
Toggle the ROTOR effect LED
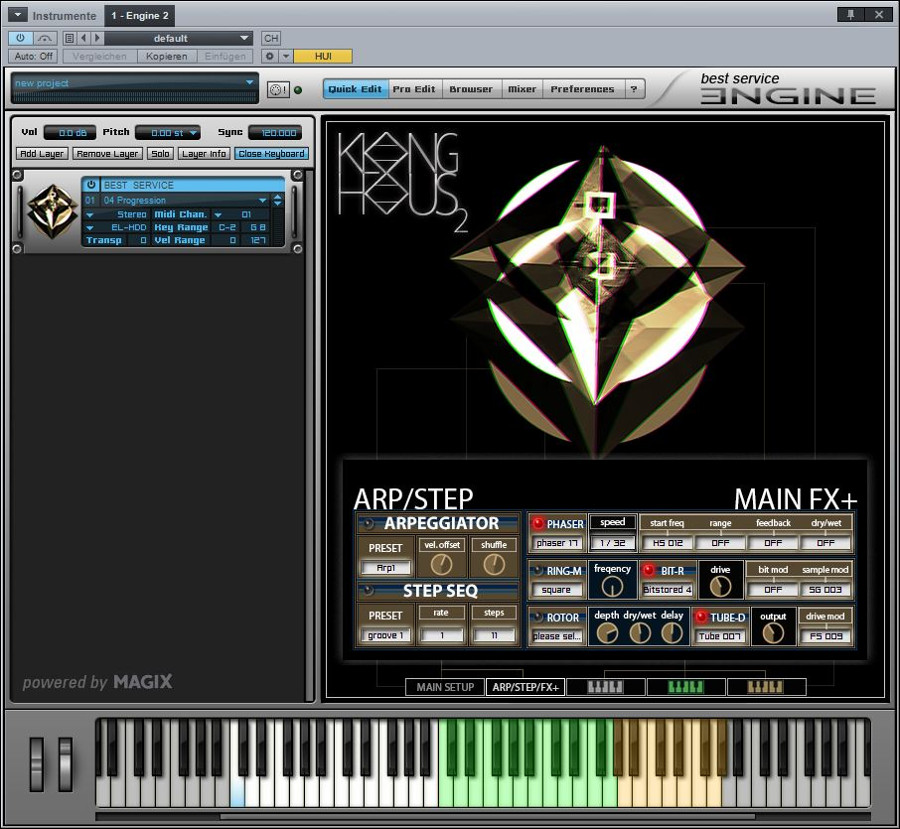click(x=538, y=617)
